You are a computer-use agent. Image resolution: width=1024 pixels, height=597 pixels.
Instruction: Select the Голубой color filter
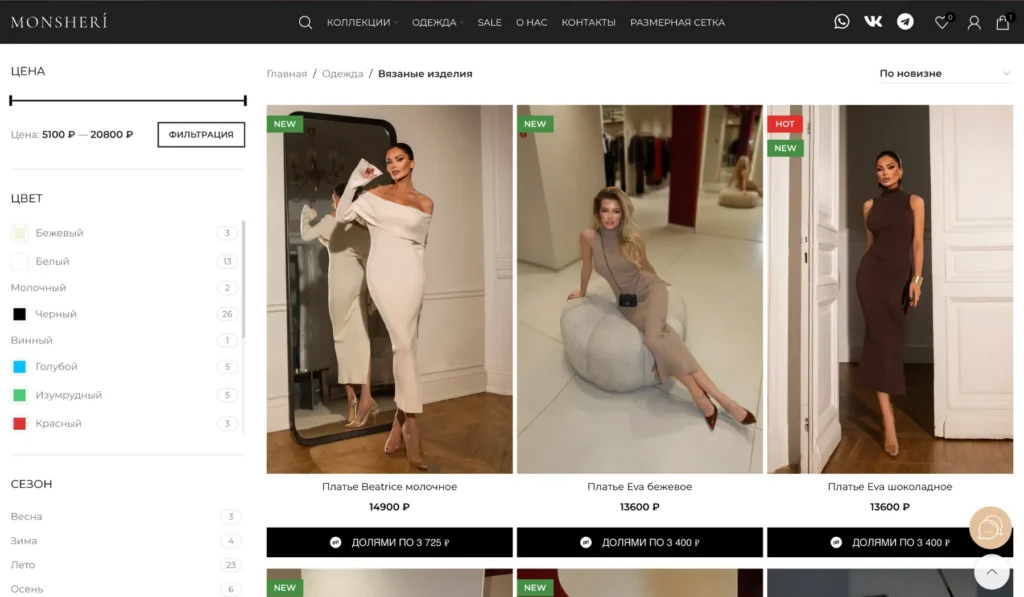(56, 367)
